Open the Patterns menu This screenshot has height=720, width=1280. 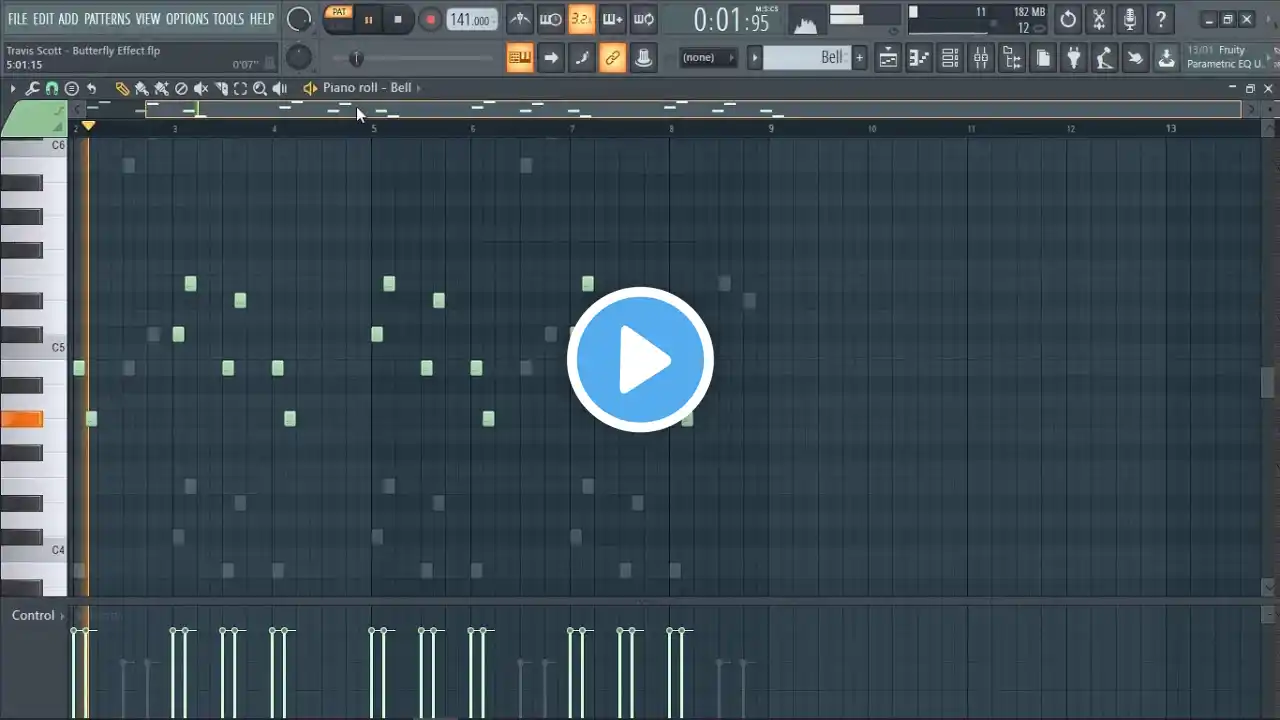point(107,19)
